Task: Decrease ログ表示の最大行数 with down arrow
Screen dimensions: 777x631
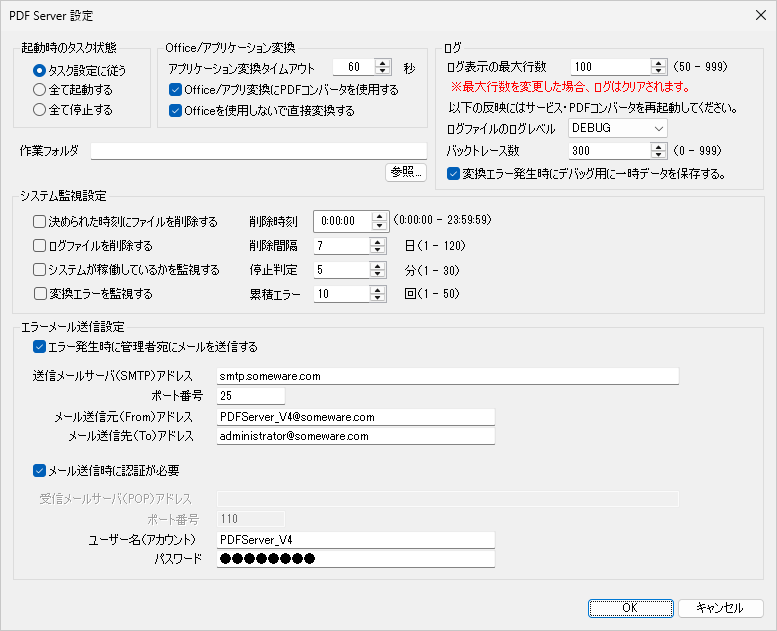Action: tap(658, 71)
